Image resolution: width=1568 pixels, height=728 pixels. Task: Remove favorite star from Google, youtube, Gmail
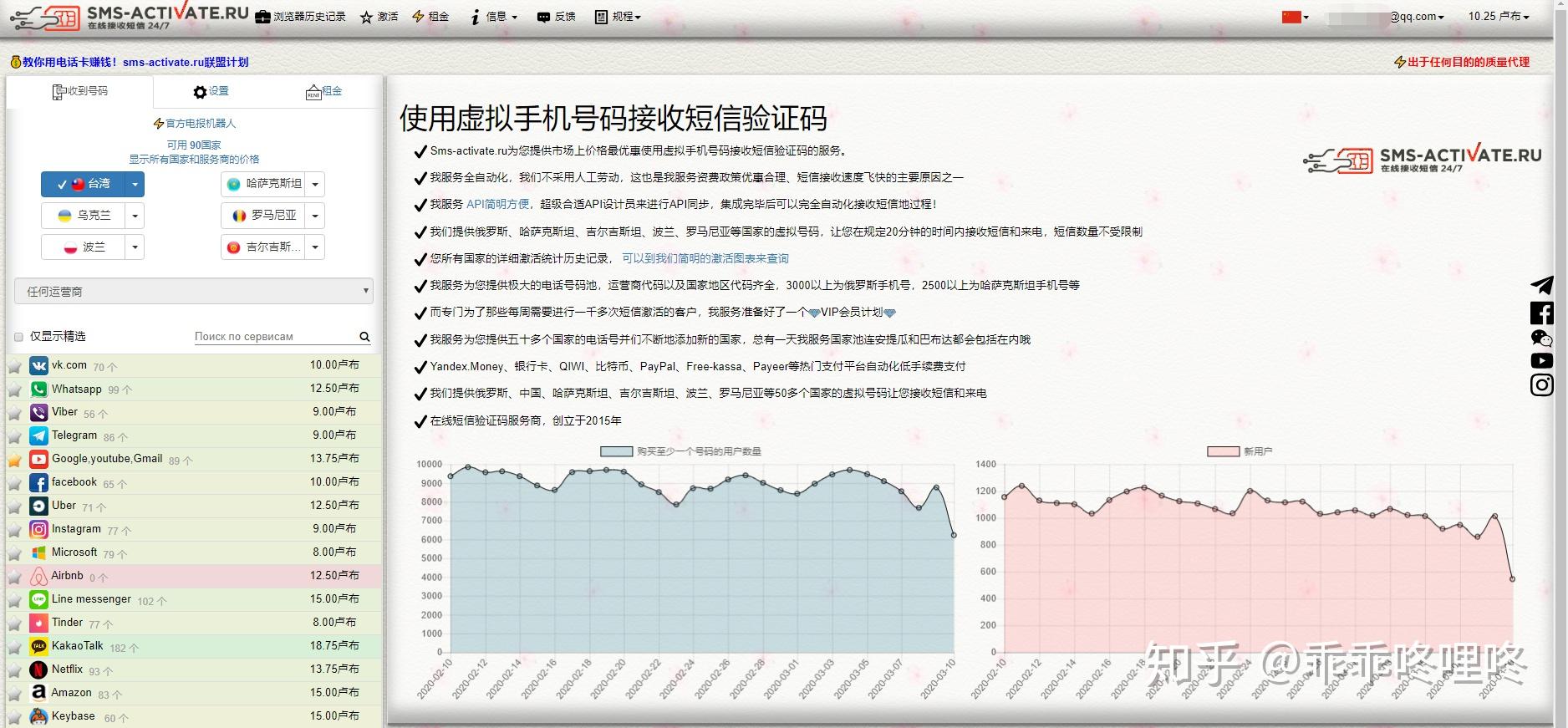(15, 461)
